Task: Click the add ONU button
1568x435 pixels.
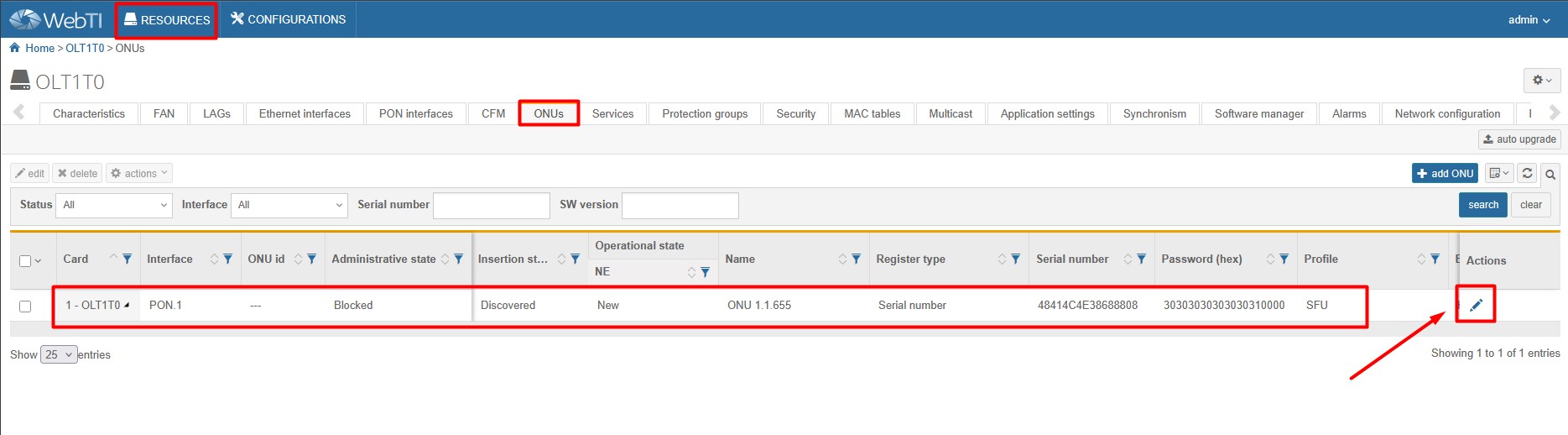Action: tap(1444, 173)
